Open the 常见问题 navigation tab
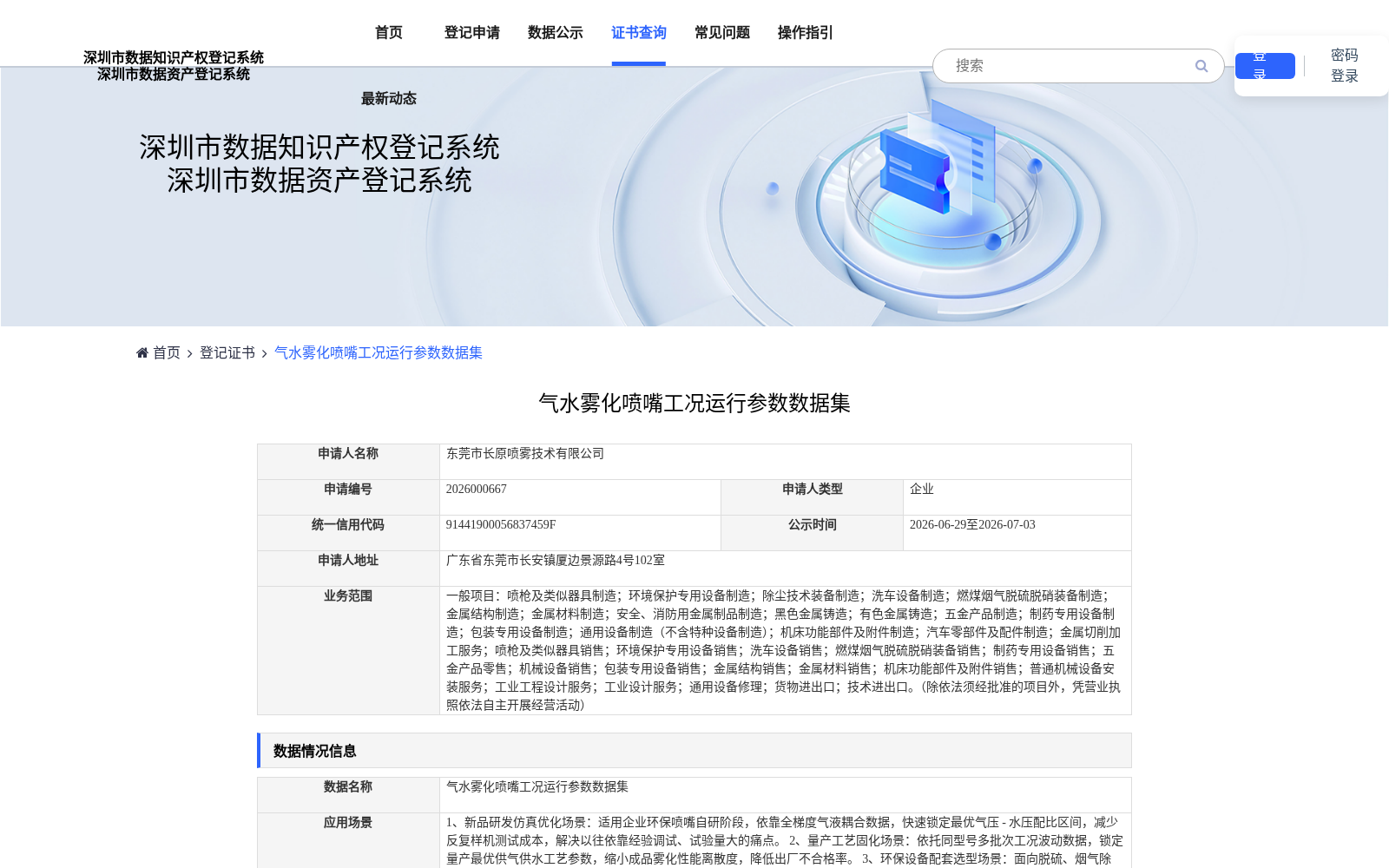This screenshot has width=1389, height=868. click(x=722, y=33)
